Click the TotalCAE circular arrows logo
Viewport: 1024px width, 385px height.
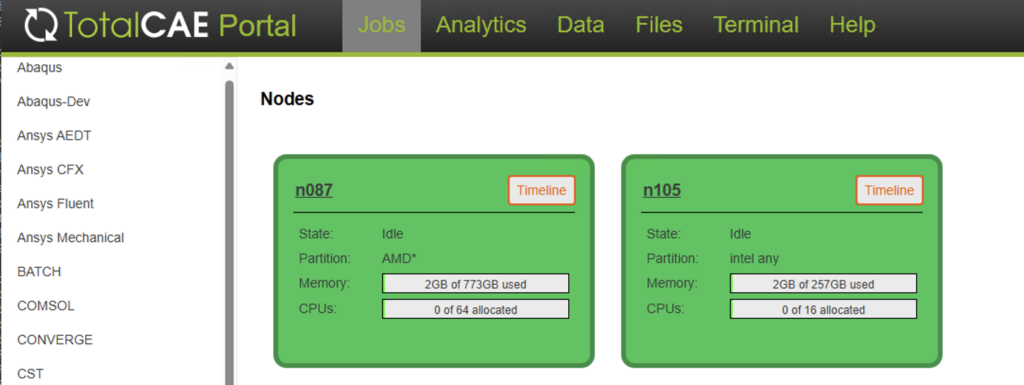click(42, 25)
